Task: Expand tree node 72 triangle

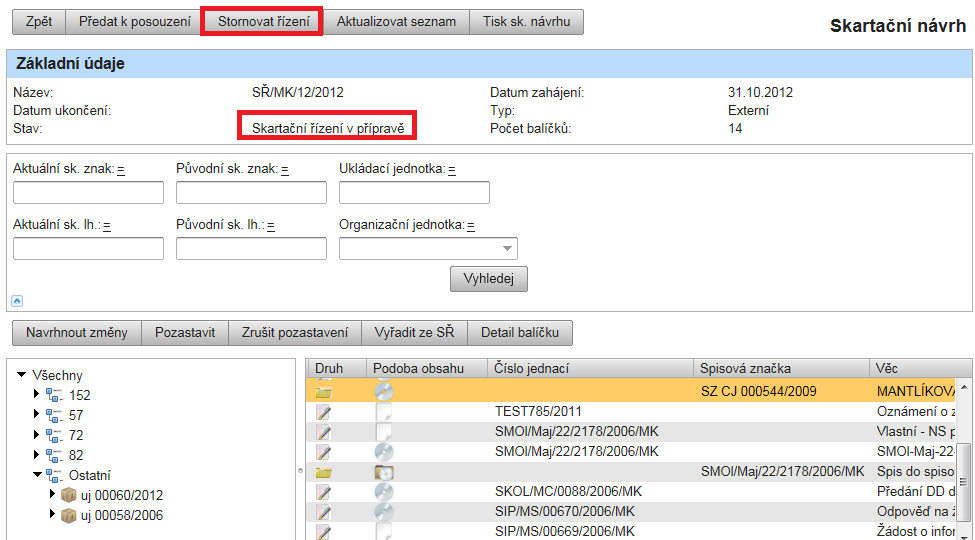Action: (37, 434)
